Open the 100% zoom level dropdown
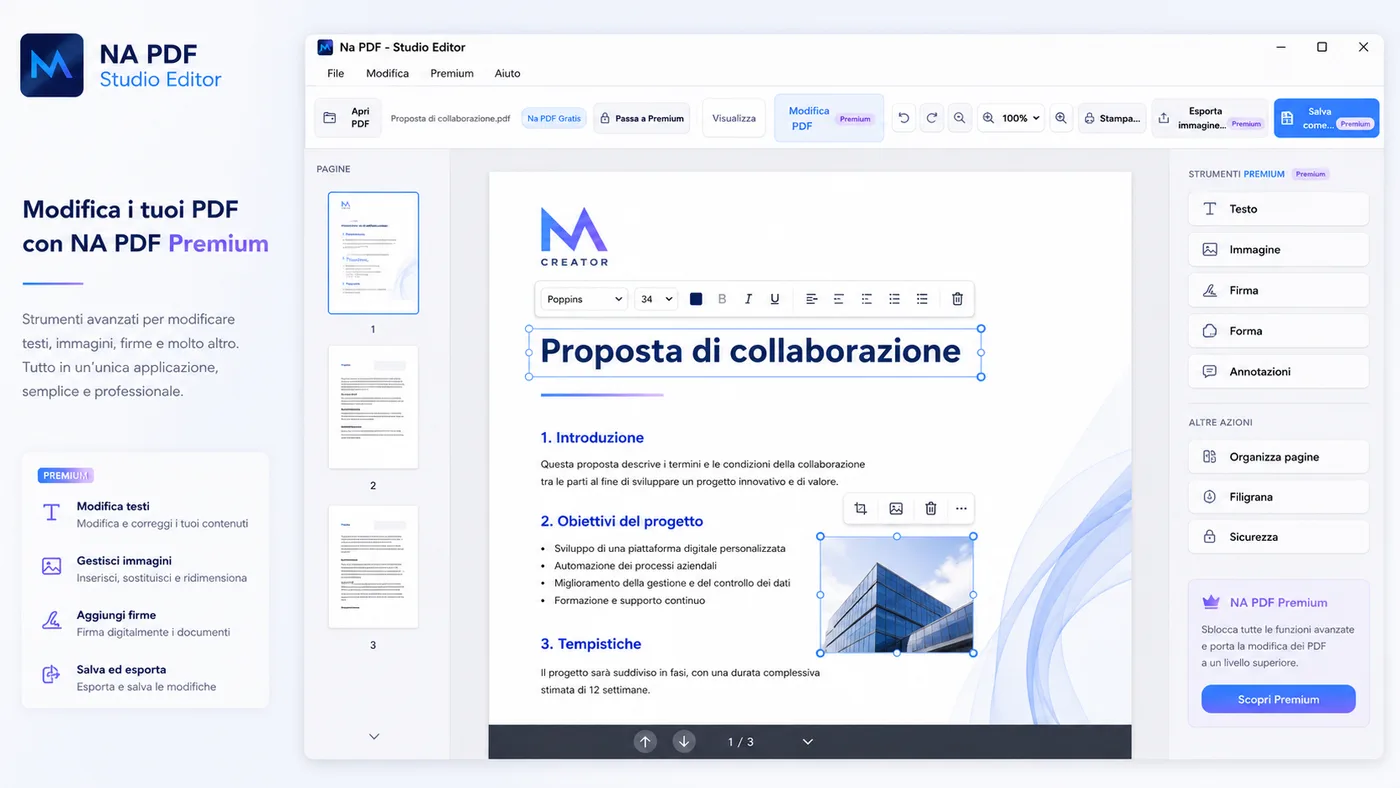The width and height of the screenshot is (1400, 788). click(1011, 118)
